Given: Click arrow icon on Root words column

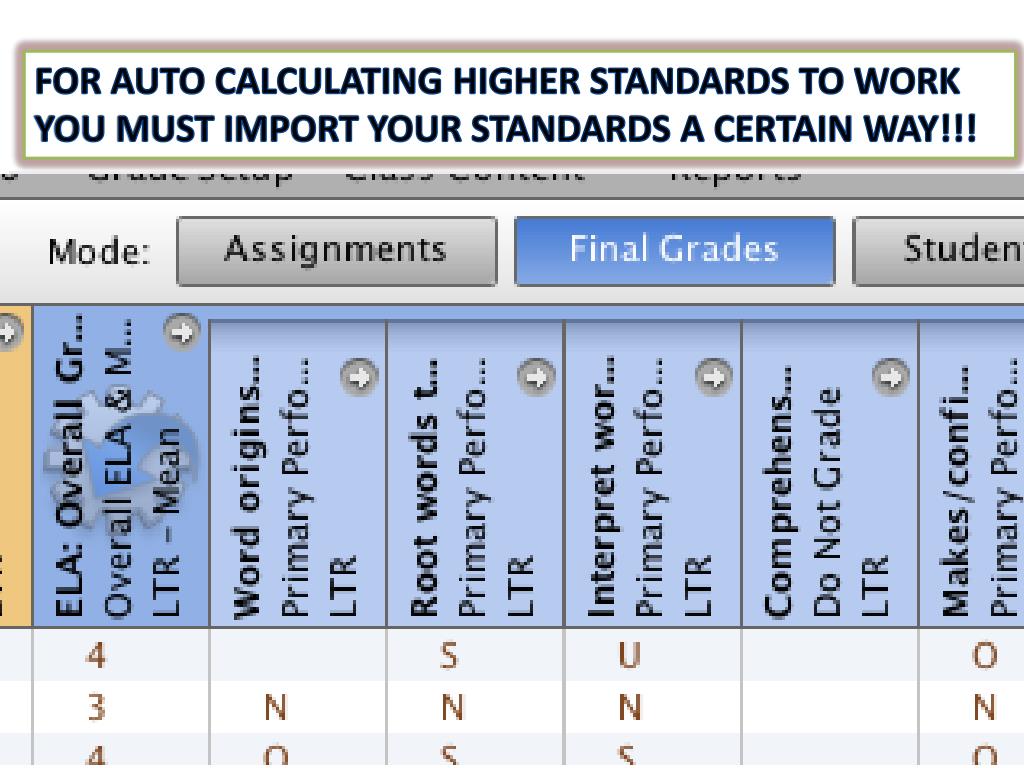Looking at the screenshot, I should pyautogui.click(x=536, y=377).
